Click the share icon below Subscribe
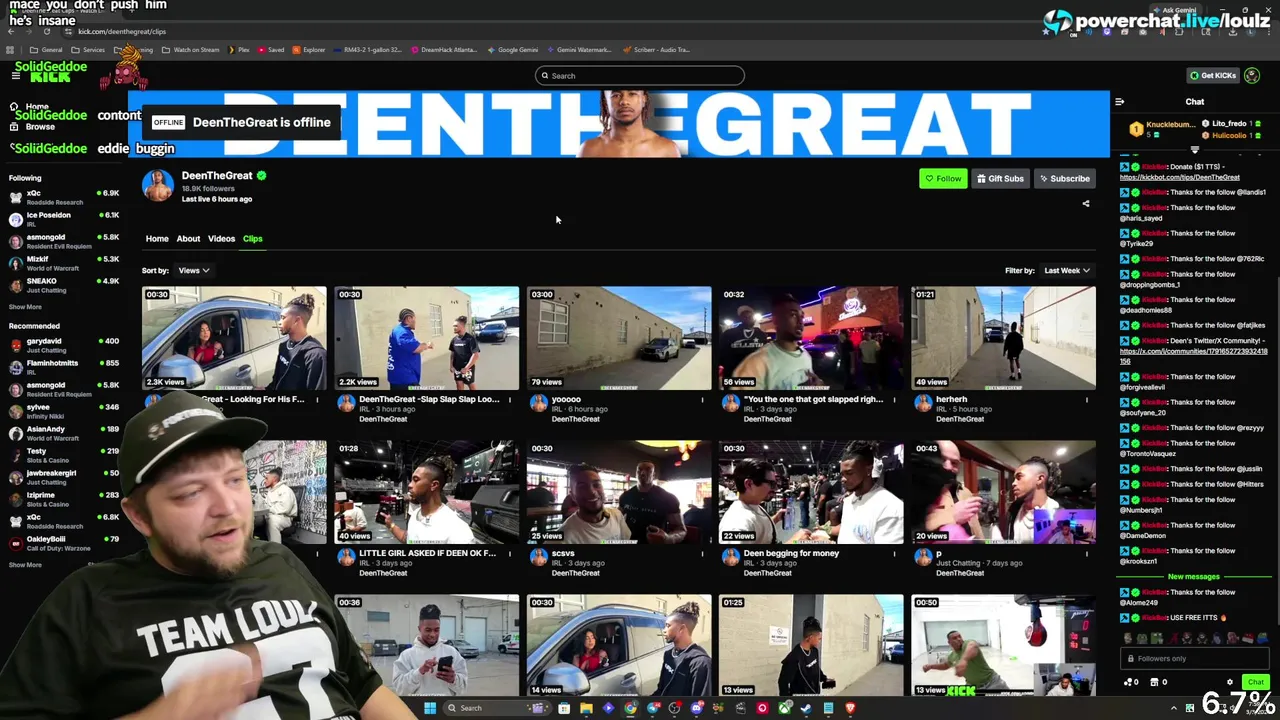 (1086, 204)
